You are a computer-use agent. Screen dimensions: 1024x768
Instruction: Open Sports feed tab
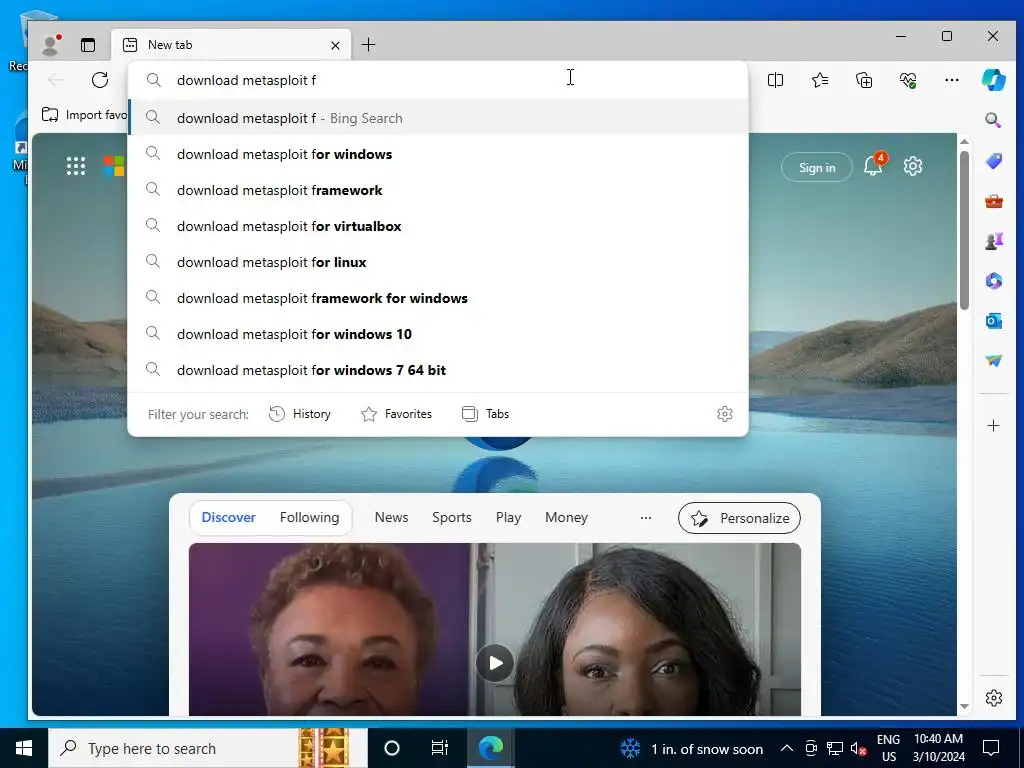pos(451,517)
